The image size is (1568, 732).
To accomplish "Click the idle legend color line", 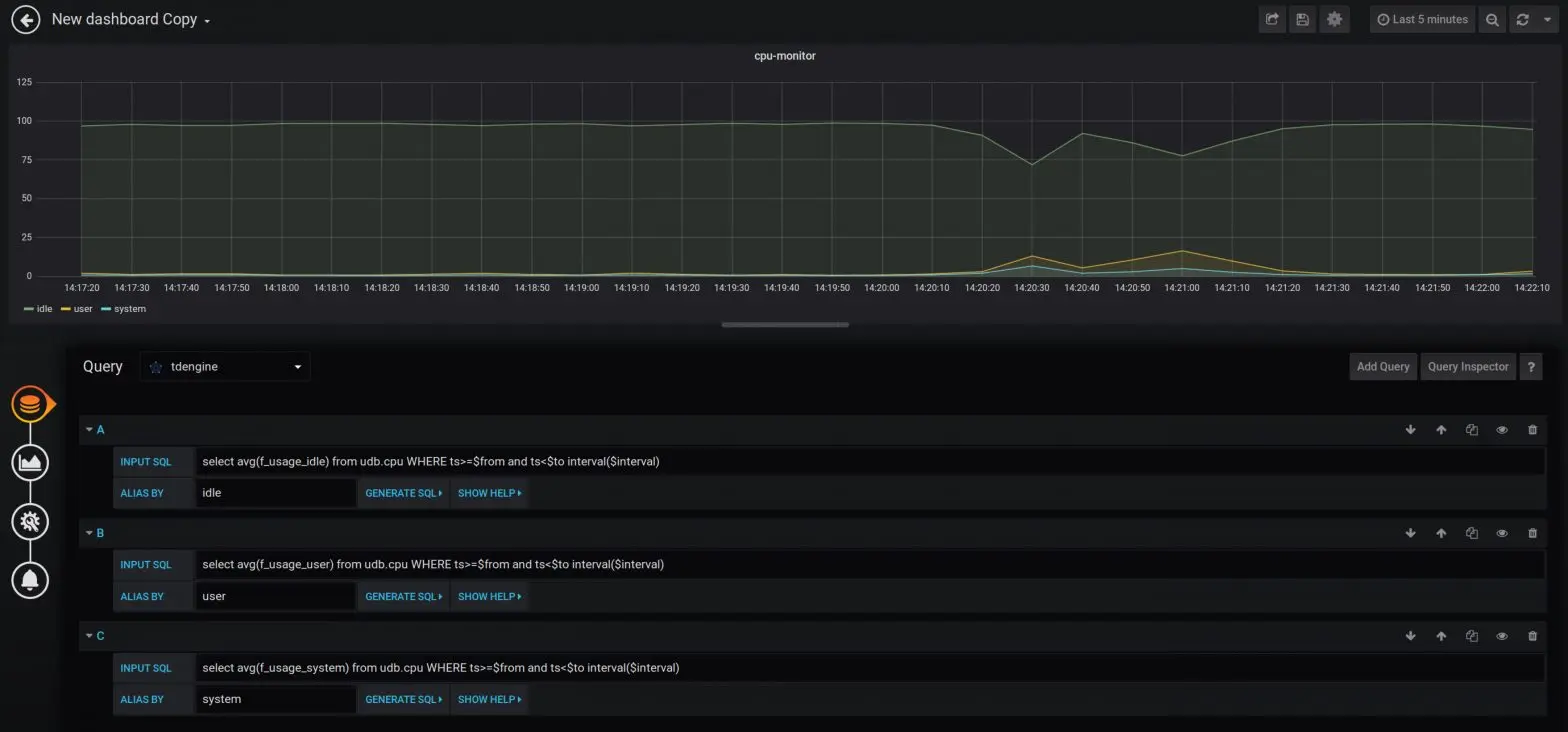I will click(28, 309).
